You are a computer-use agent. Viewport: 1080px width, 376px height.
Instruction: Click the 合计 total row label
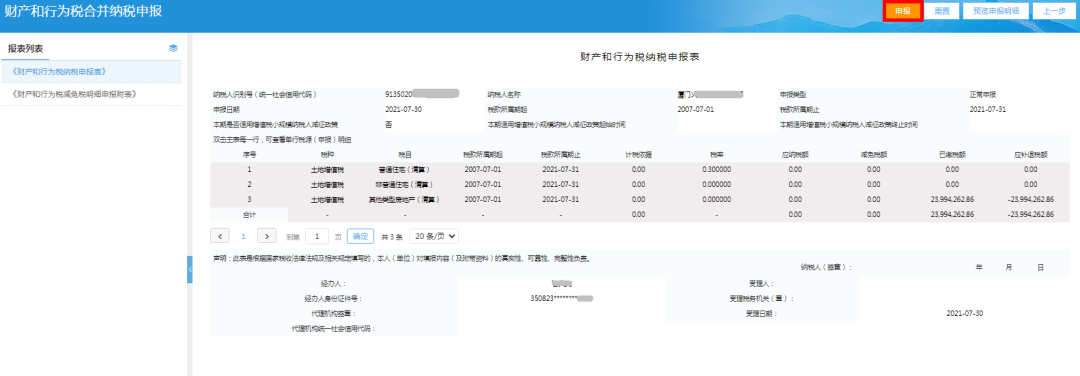tap(249, 215)
